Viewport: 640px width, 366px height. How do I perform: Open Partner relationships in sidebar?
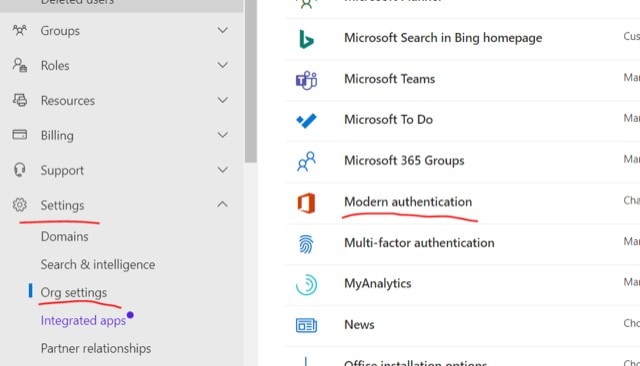(96, 348)
